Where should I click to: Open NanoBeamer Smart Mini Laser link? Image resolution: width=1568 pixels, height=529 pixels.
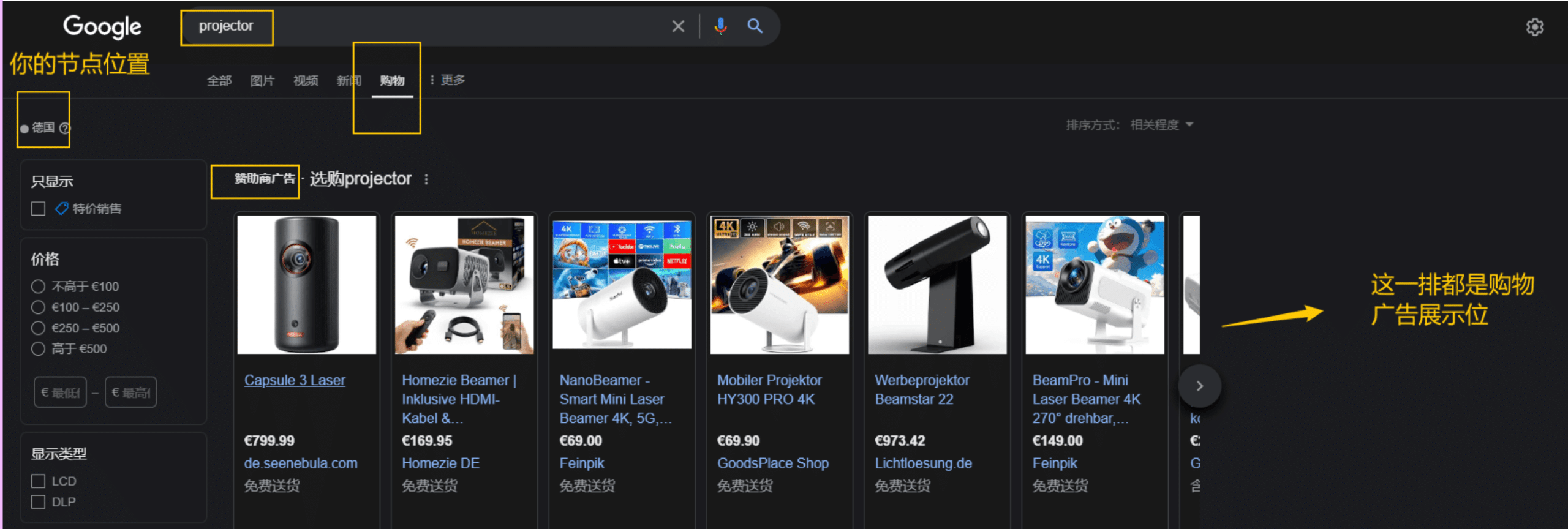(616, 399)
